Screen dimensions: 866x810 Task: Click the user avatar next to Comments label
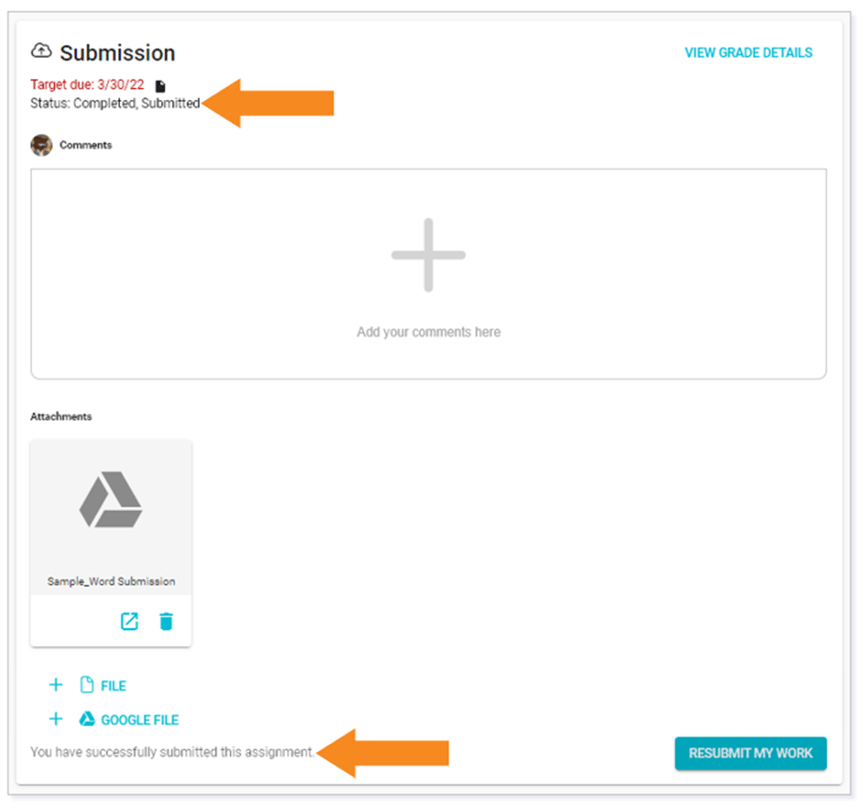[x=40, y=144]
